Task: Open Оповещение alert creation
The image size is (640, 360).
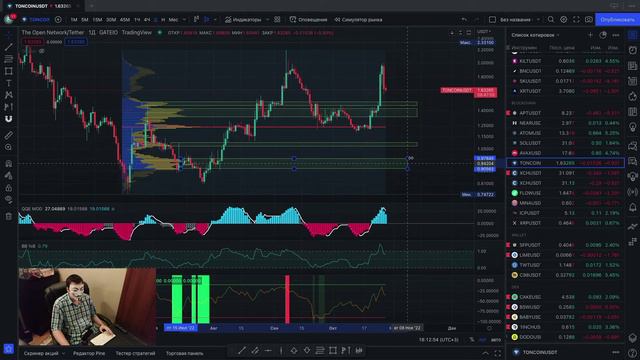Action: click(x=308, y=20)
